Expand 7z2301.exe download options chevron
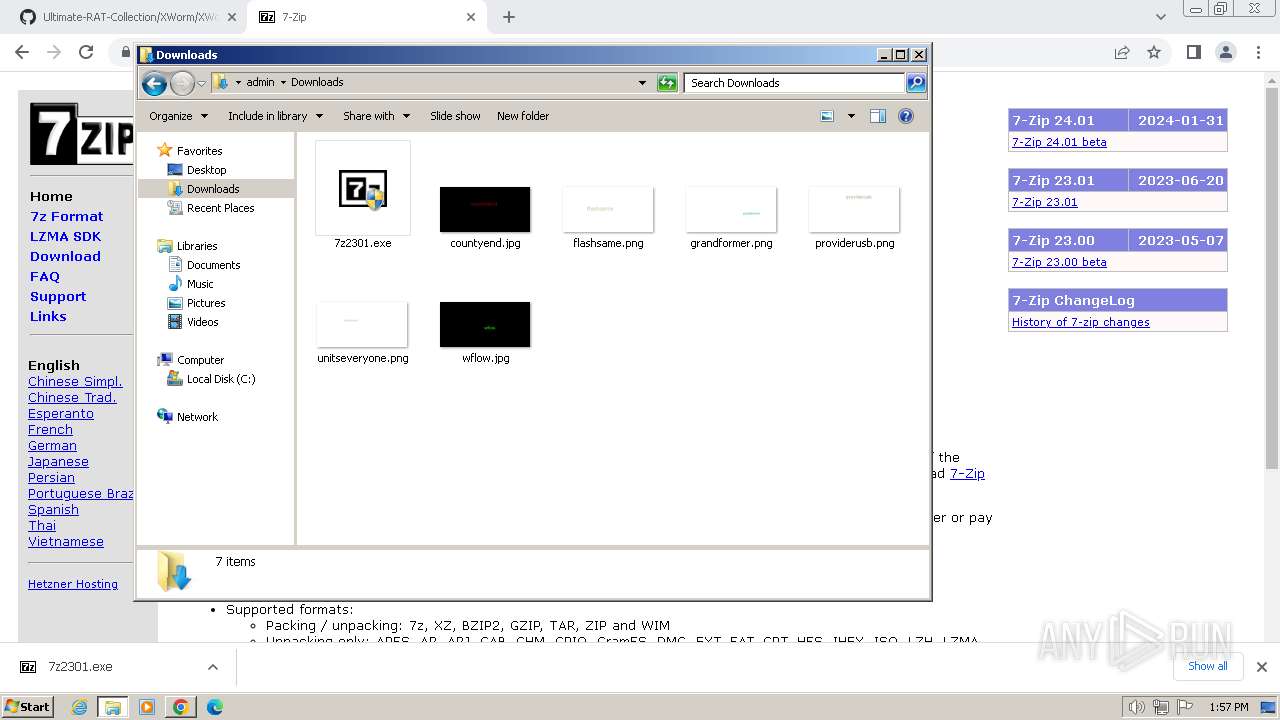The image size is (1280, 720). click(212, 667)
